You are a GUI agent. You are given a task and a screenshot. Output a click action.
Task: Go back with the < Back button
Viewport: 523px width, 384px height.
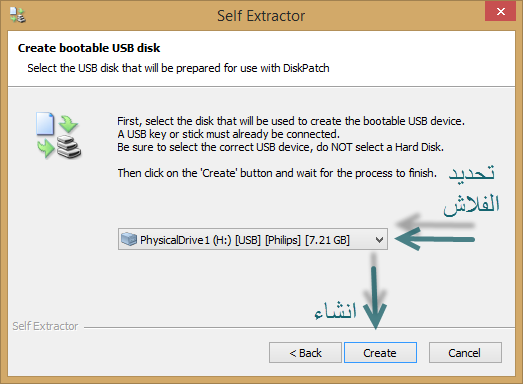305,352
